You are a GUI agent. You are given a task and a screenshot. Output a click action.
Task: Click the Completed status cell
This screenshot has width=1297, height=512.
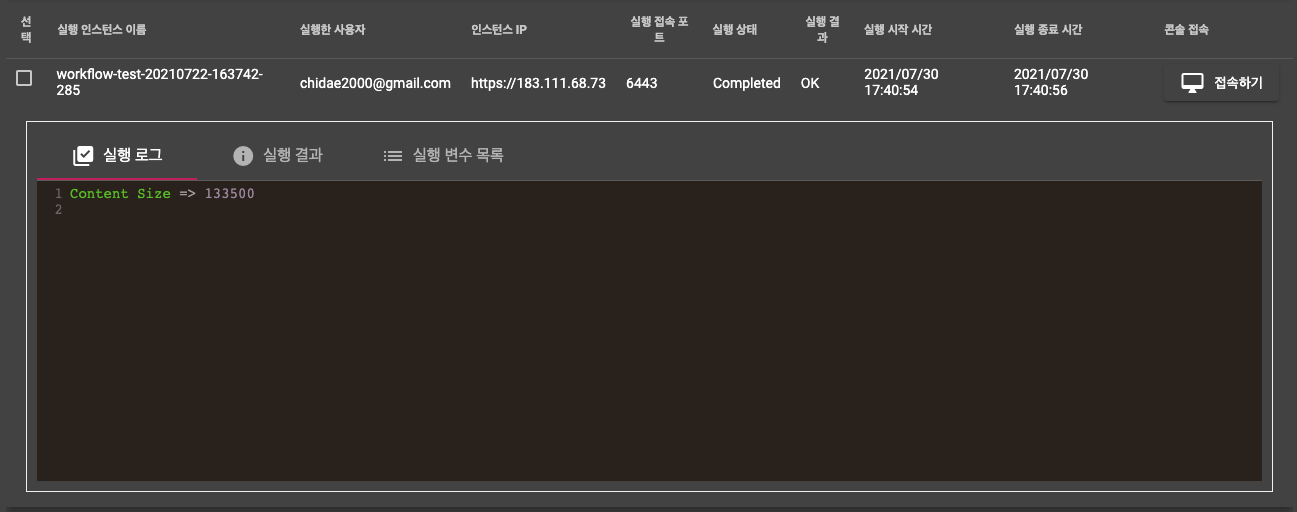tap(746, 83)
